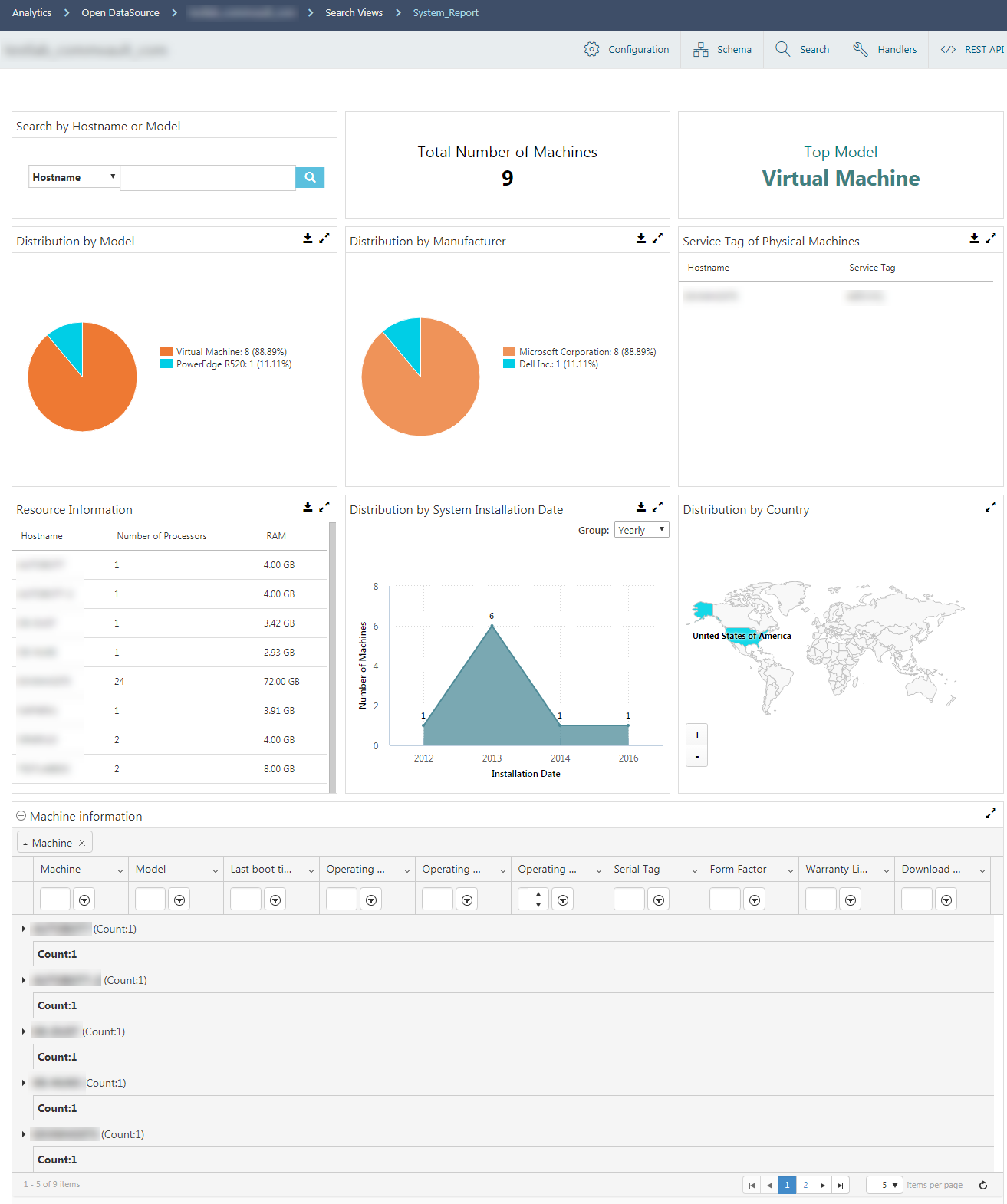This screenshot has width=1007, height=1204.
Task: Expand the Machine information panel
Action: 991,814
